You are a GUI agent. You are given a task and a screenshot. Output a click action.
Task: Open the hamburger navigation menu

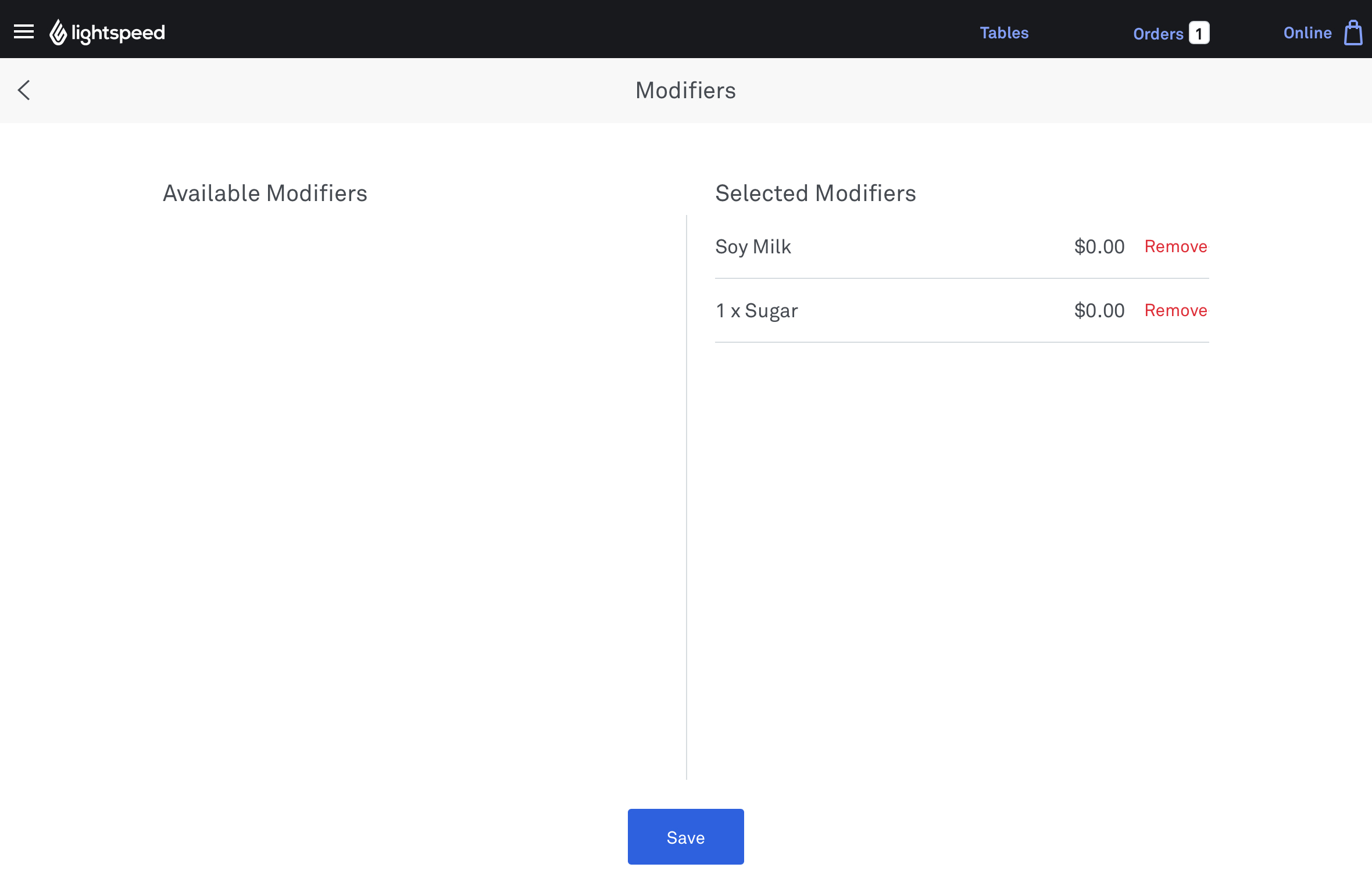24,32
